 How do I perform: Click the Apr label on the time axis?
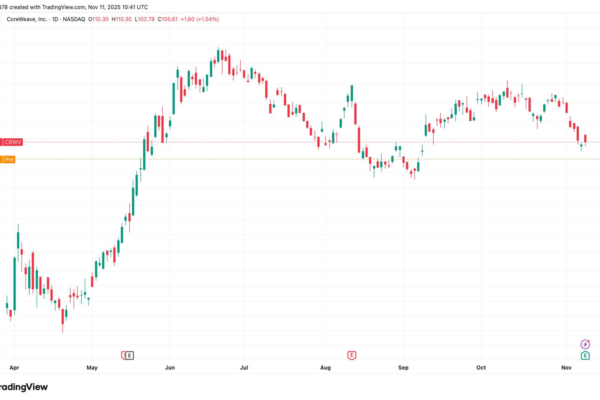click(x=12, y=368)
